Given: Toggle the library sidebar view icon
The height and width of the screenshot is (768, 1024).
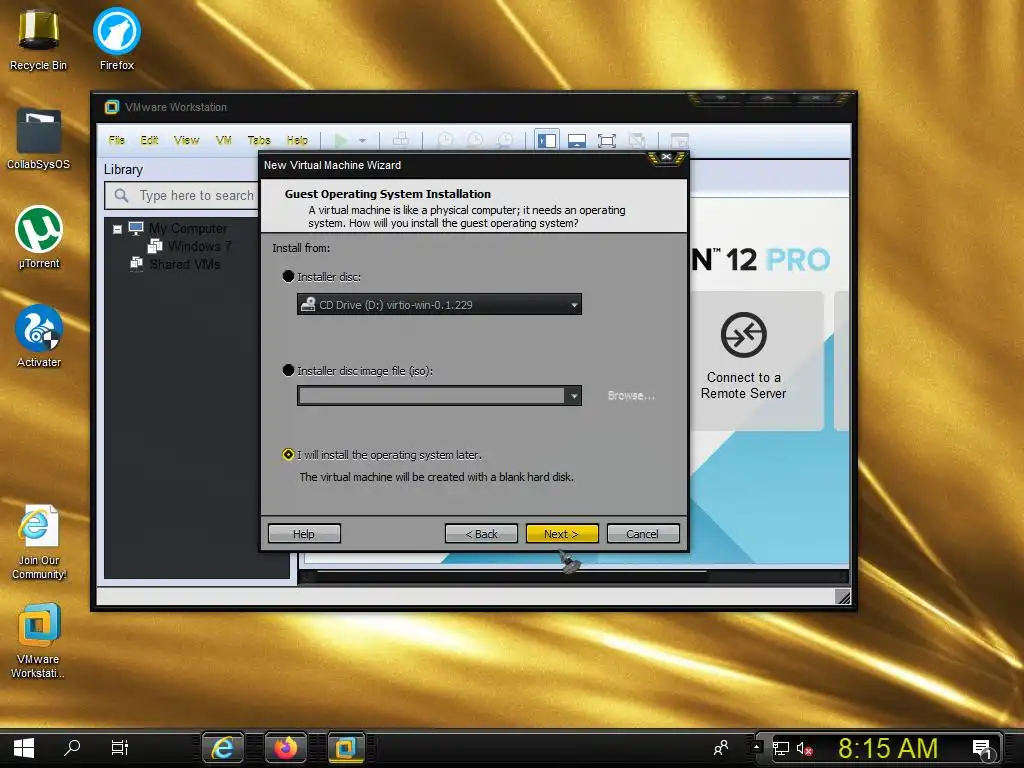Looking at the screenshot, I should tap(547, 140).
